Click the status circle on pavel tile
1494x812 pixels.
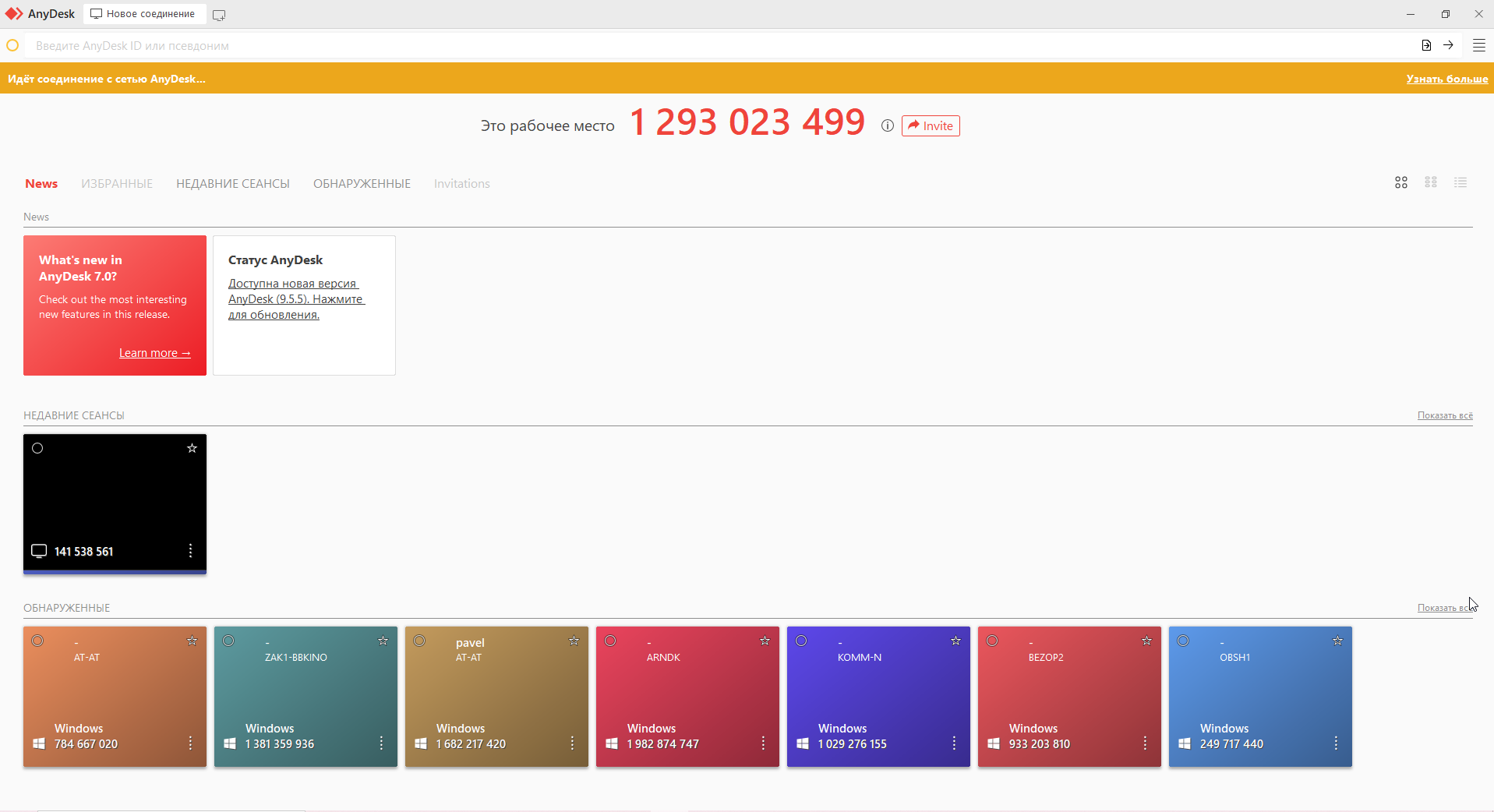[419, 641]
